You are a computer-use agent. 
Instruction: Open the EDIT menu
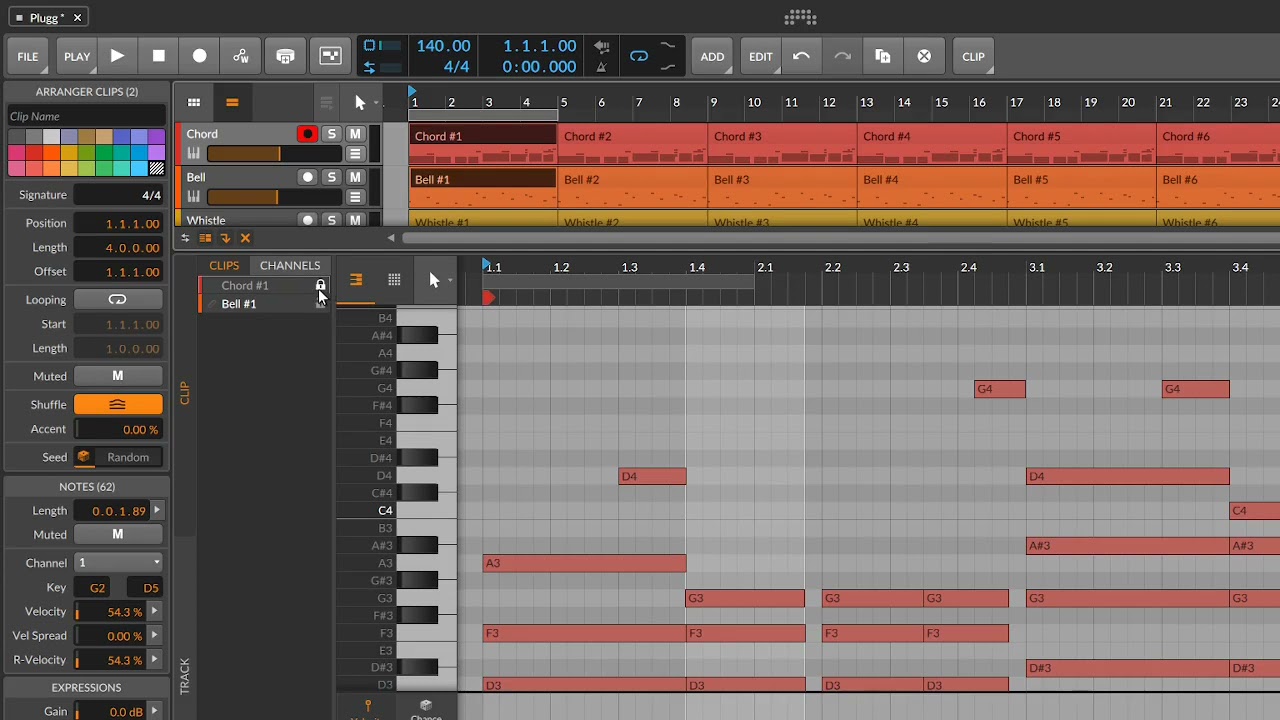tap(761, 57)
